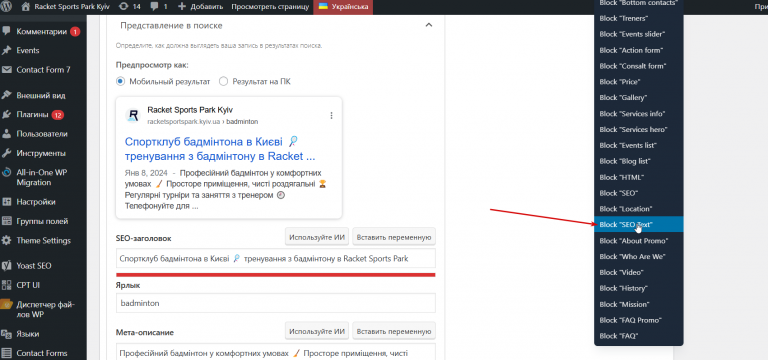Click the Плагины plug icon
Viewport: 768px width, 360px height.
(x=7, y=115)
